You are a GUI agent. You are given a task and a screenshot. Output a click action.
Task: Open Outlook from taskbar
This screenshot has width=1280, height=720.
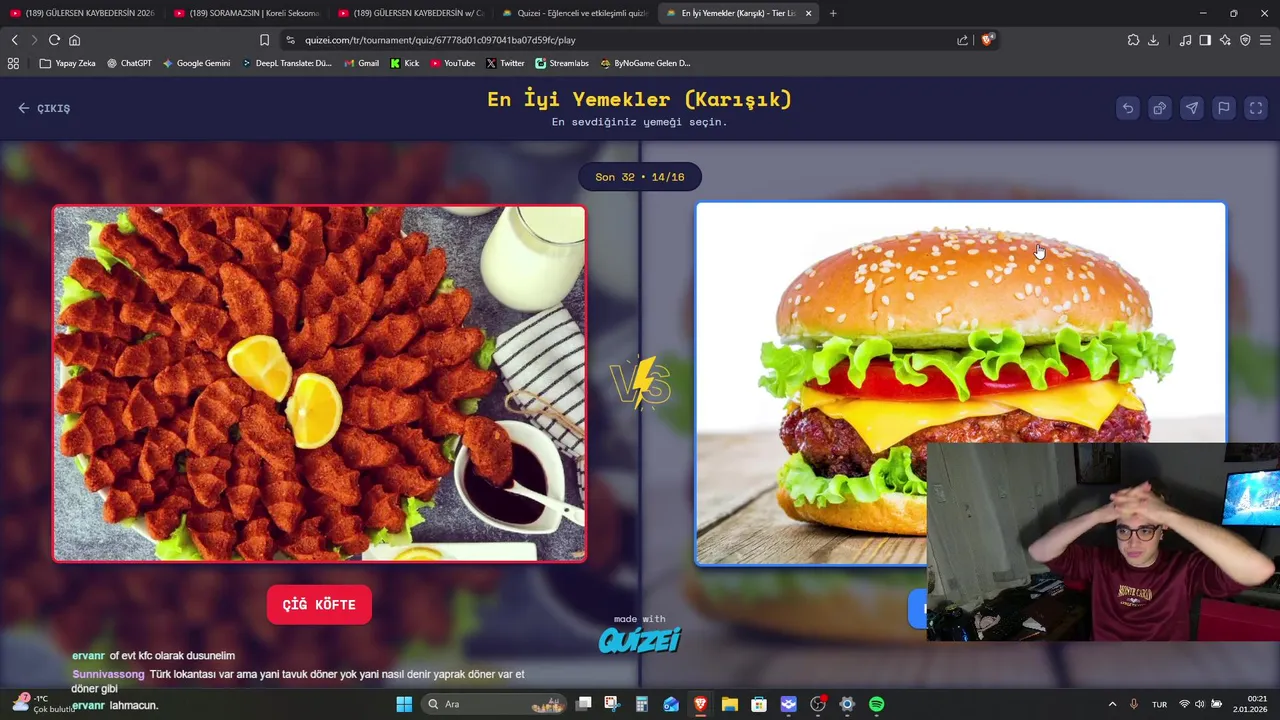pyautogui.click(x=671, y=704)
